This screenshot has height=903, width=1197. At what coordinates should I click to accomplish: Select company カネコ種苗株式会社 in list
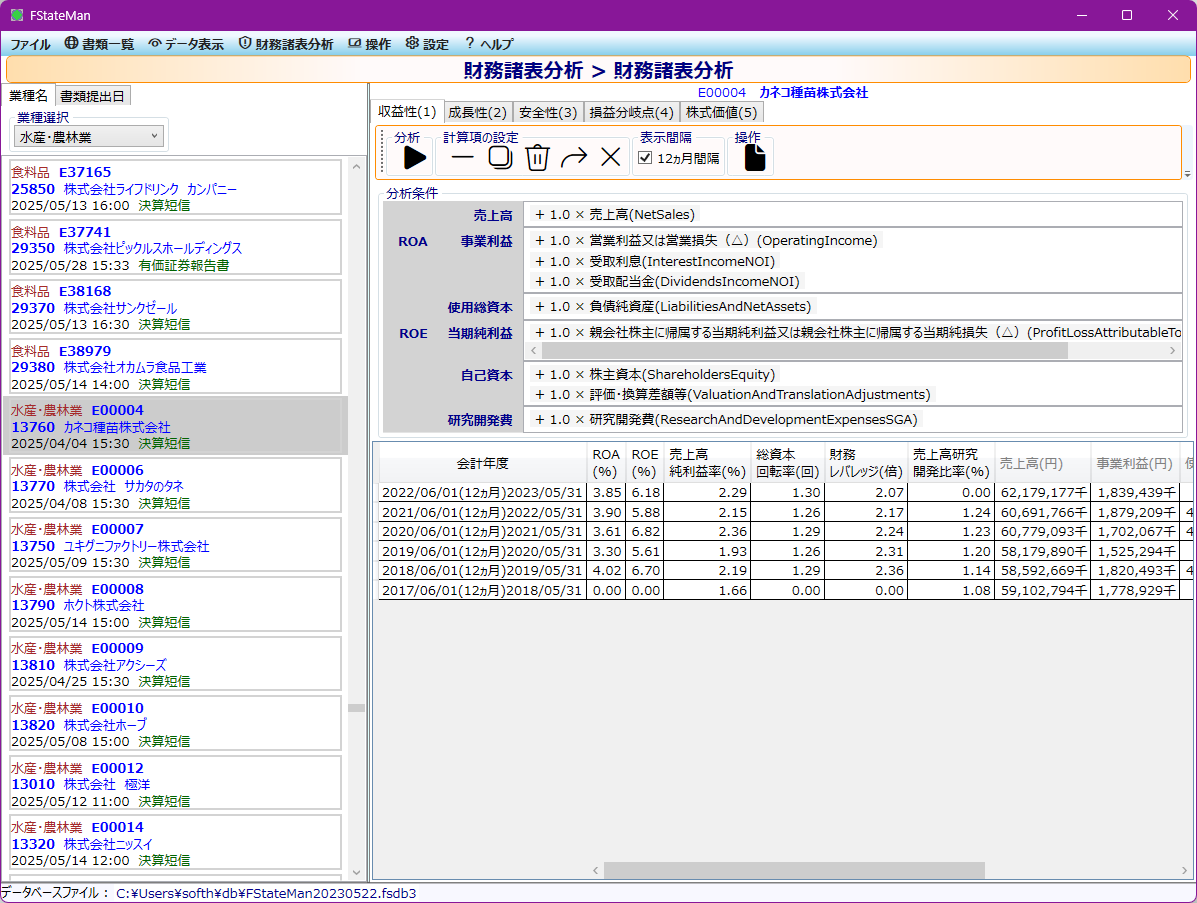(x=175, y=426)
